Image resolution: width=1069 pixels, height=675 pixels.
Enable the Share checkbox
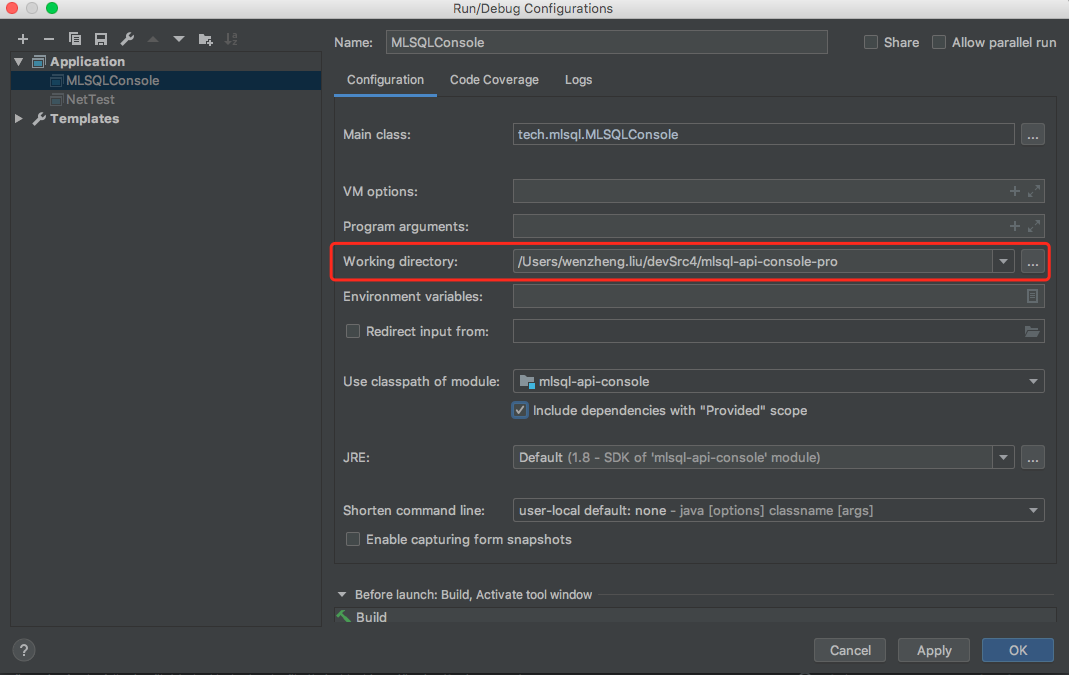click(x=871, y=42)
